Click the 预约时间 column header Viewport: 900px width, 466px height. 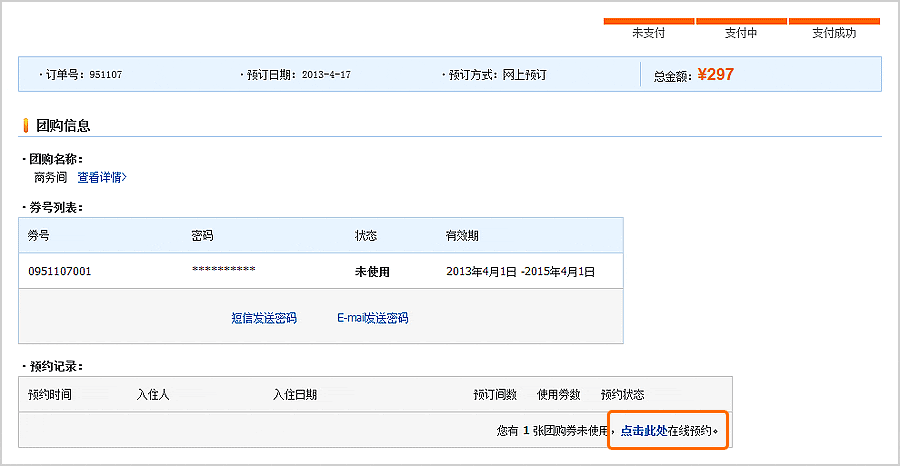pos(50,395)
